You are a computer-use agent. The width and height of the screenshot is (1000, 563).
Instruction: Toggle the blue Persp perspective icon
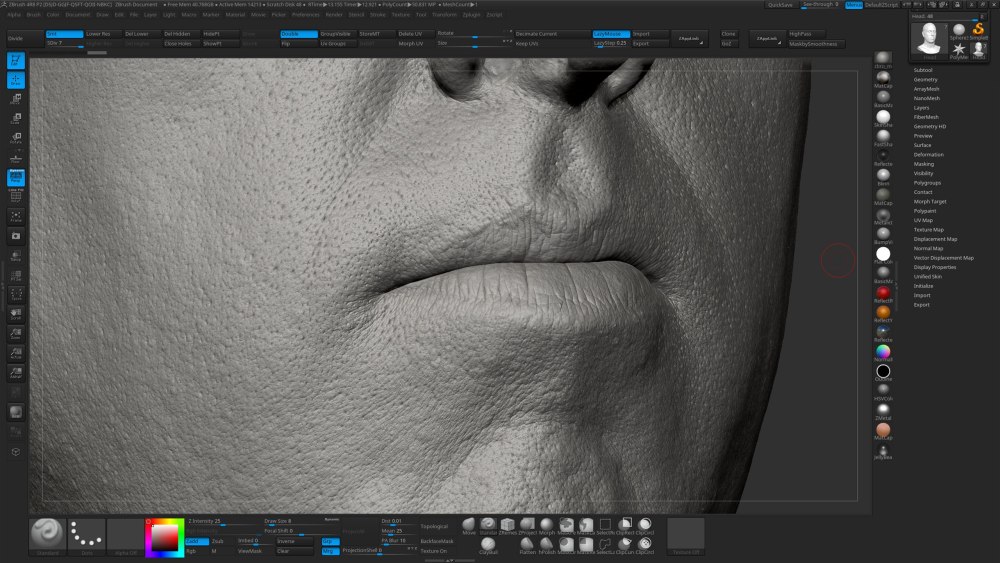(16, 177)
